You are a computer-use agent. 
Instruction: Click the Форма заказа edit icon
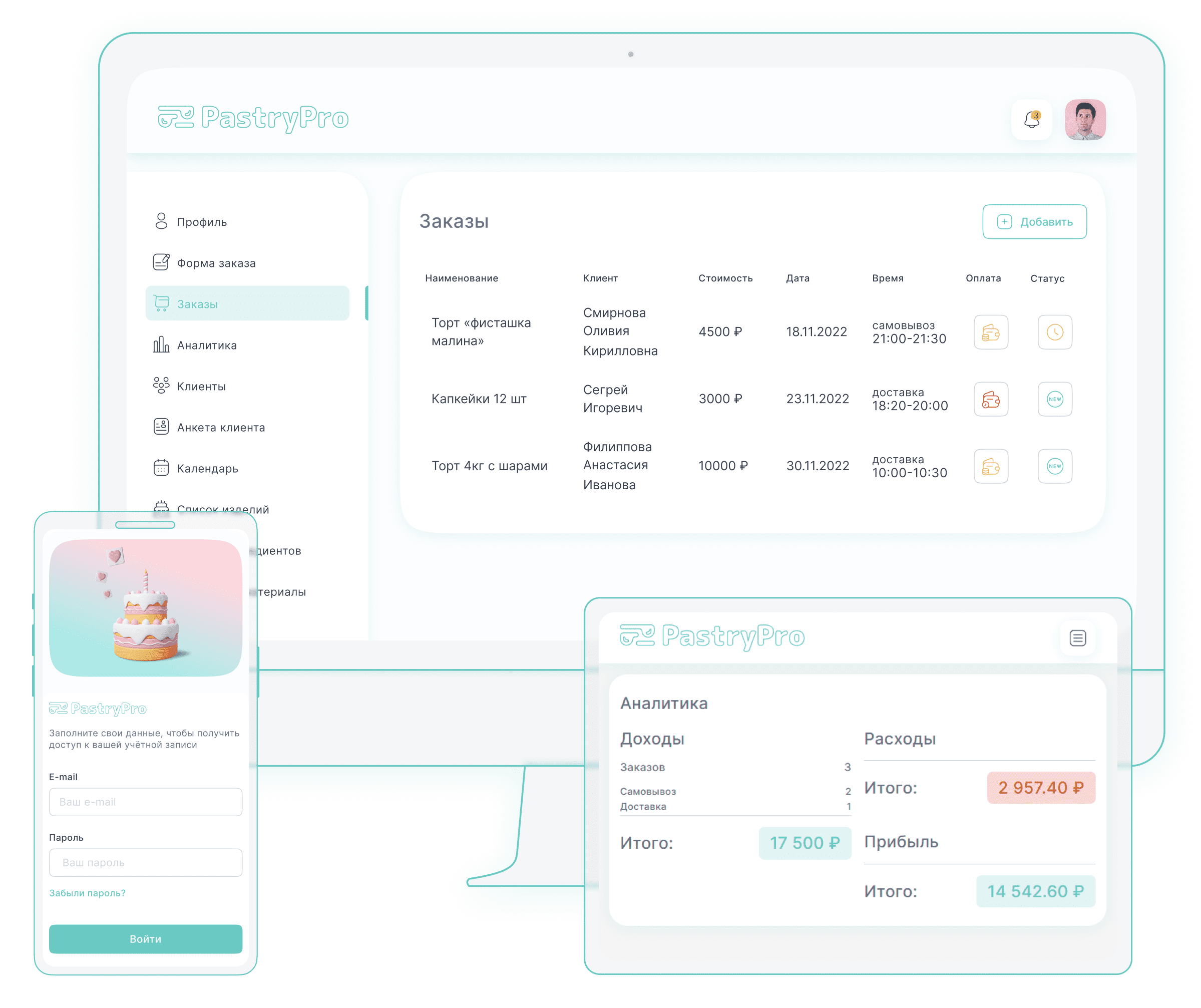[x=161, y=262]
